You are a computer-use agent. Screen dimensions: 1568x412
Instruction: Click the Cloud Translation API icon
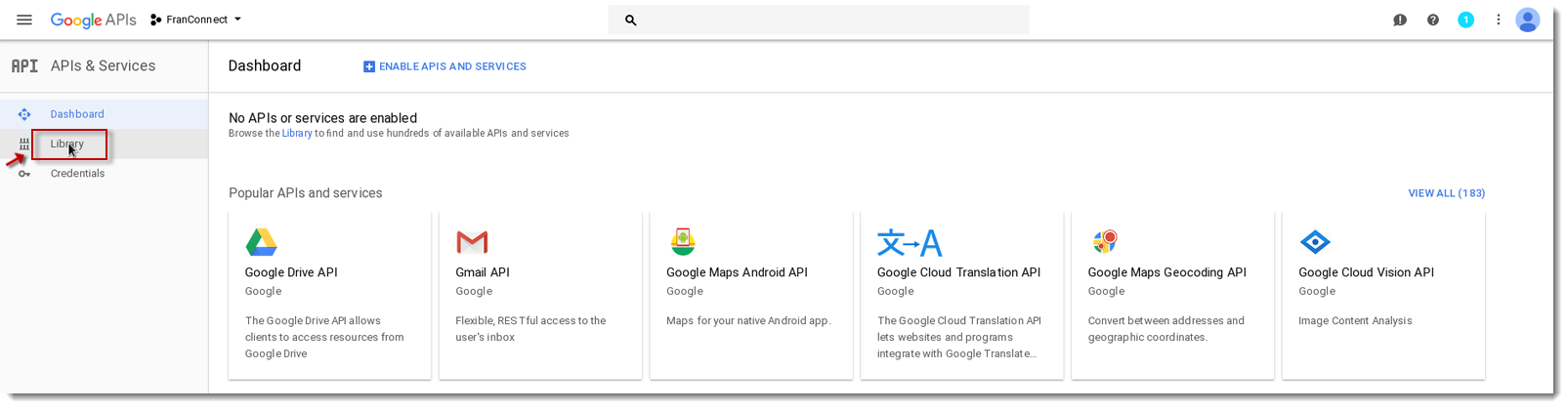click(910, 242)
